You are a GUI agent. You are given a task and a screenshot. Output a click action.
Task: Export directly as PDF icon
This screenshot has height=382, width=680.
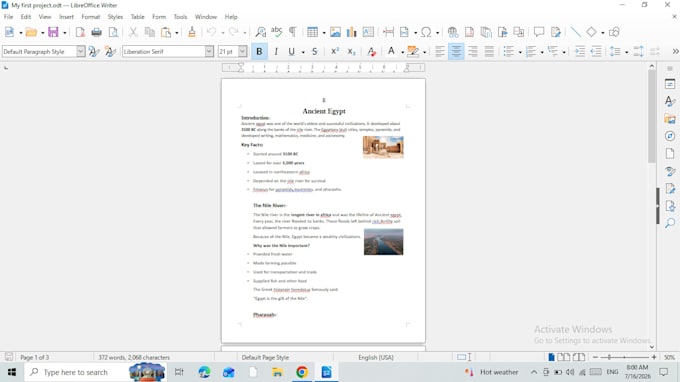pos(80,32)
